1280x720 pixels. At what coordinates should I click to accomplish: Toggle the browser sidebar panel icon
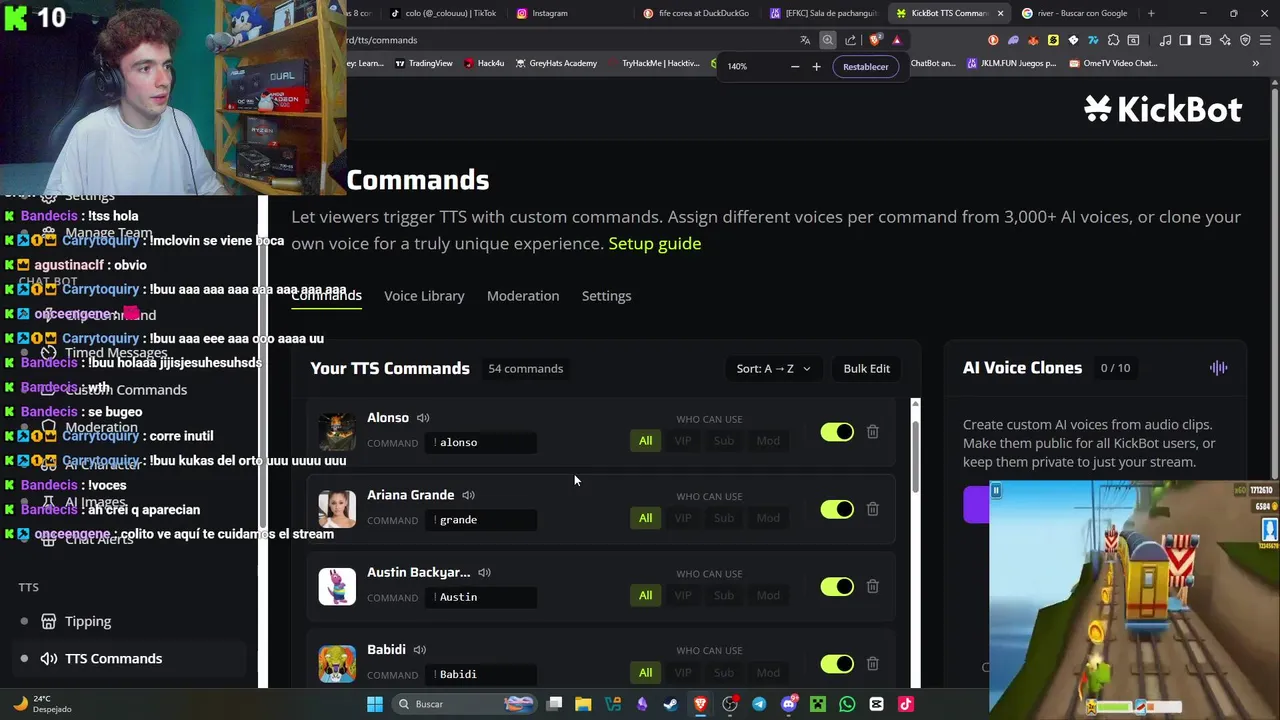(1185, 40)
